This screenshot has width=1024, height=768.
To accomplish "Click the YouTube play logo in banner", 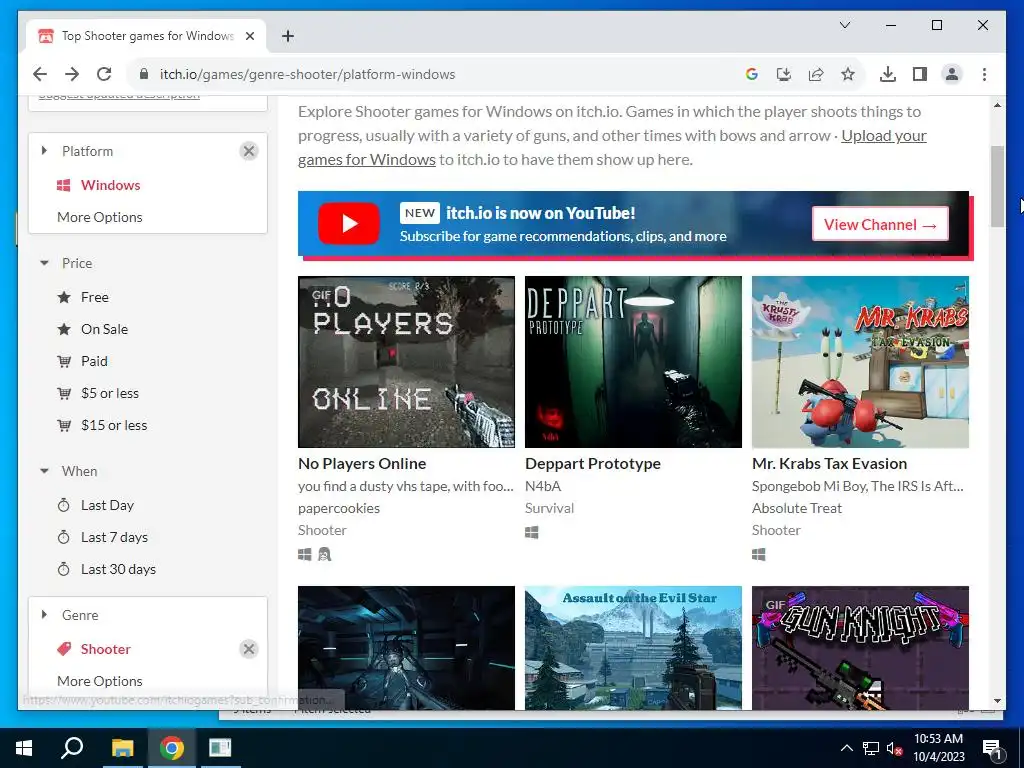I will pos(349,224).
